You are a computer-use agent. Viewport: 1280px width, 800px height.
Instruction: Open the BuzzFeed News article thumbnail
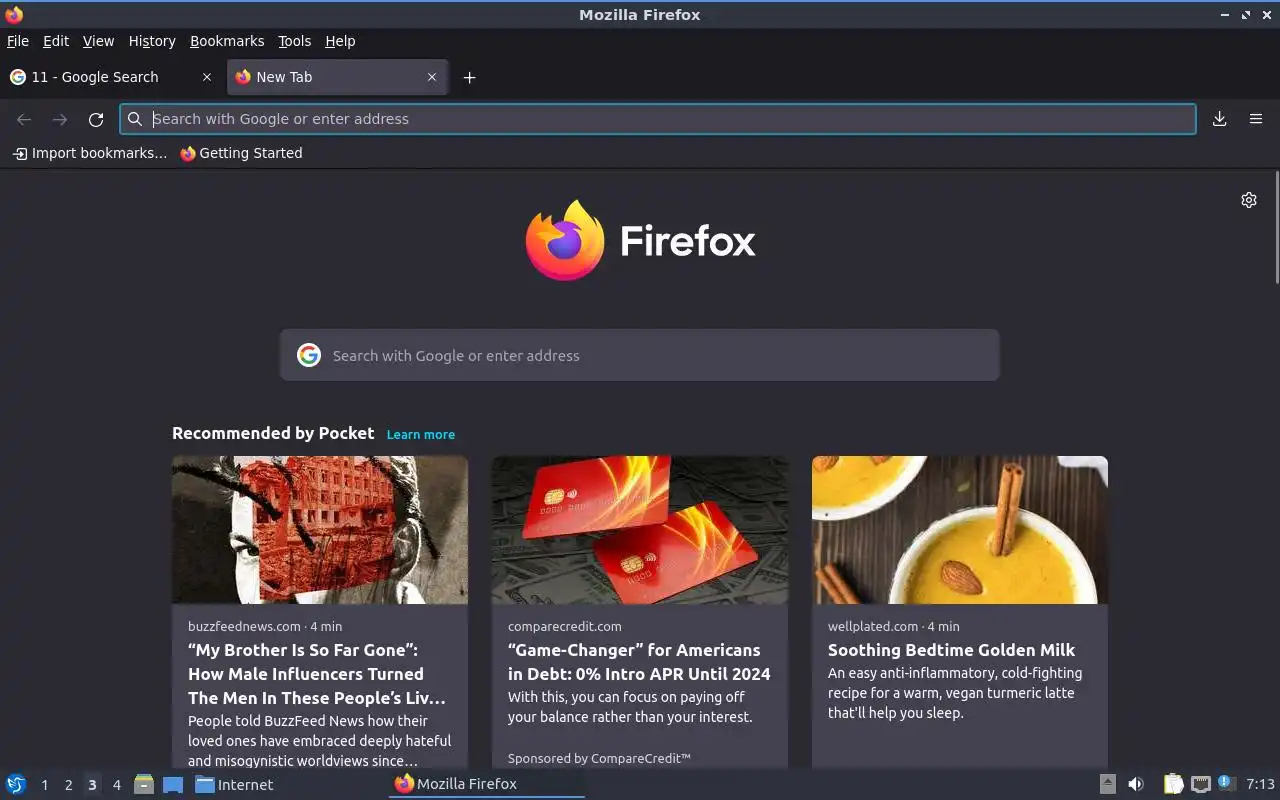click(320, 530)
